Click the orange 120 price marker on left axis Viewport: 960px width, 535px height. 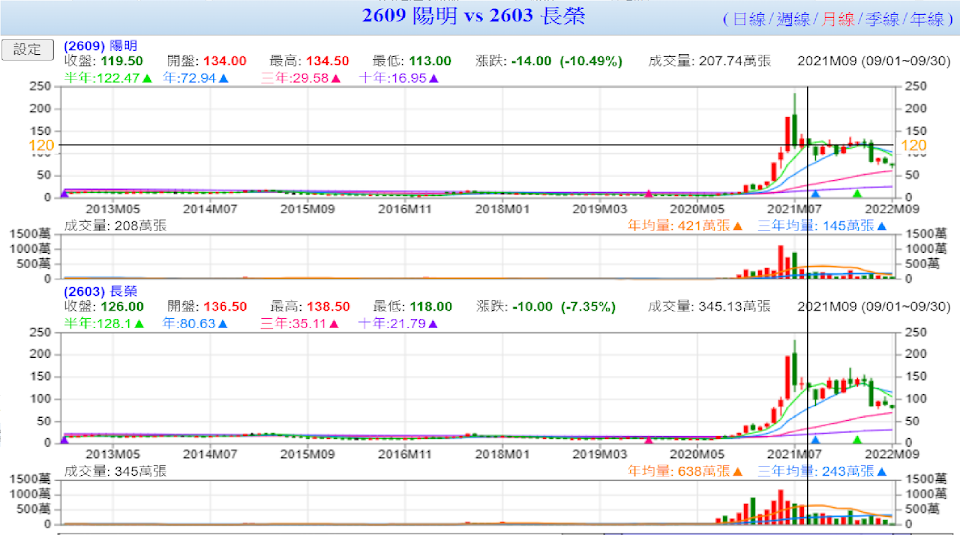(x=41, y=146)
